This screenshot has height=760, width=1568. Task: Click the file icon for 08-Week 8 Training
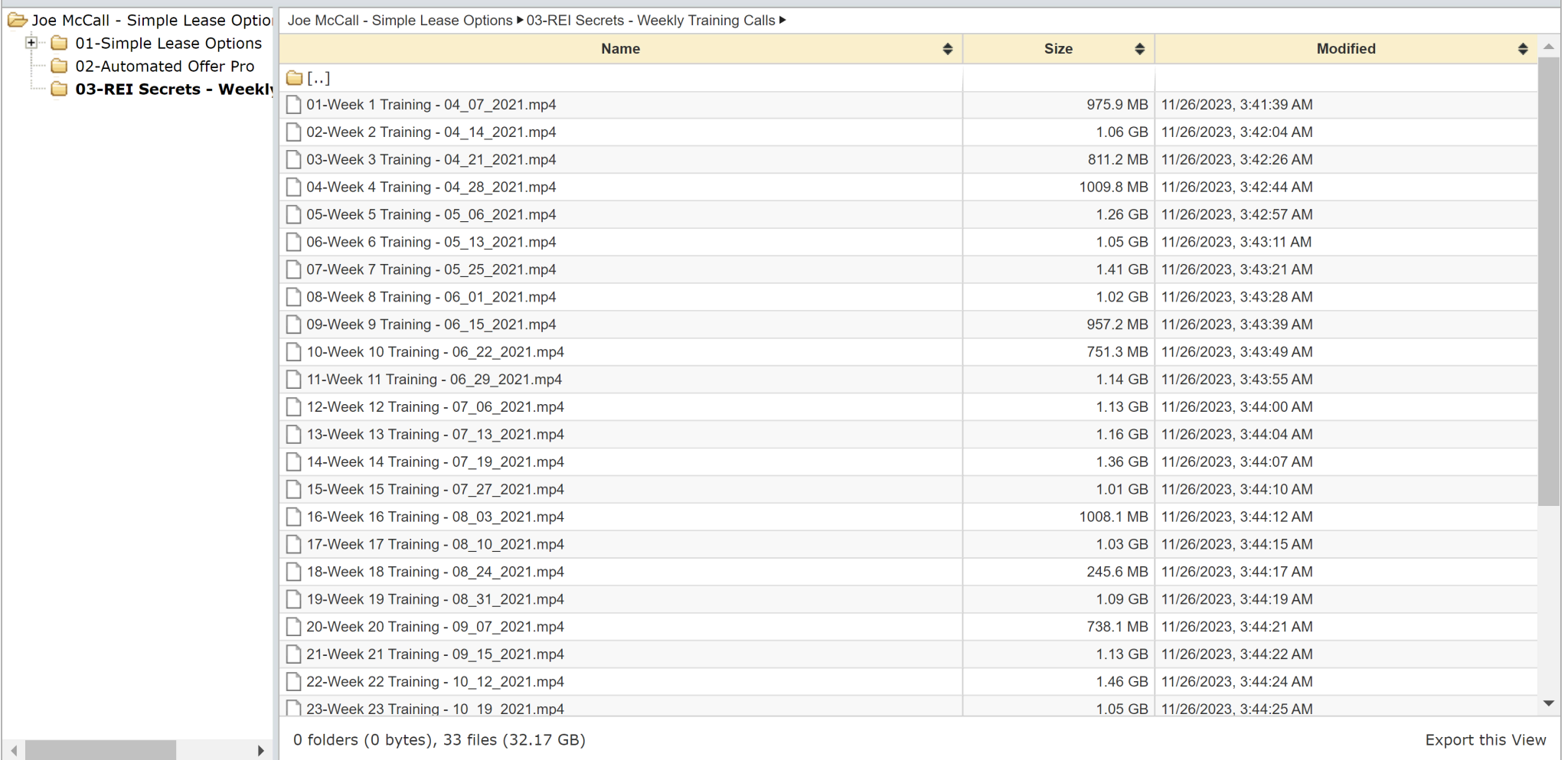[293, 297]
